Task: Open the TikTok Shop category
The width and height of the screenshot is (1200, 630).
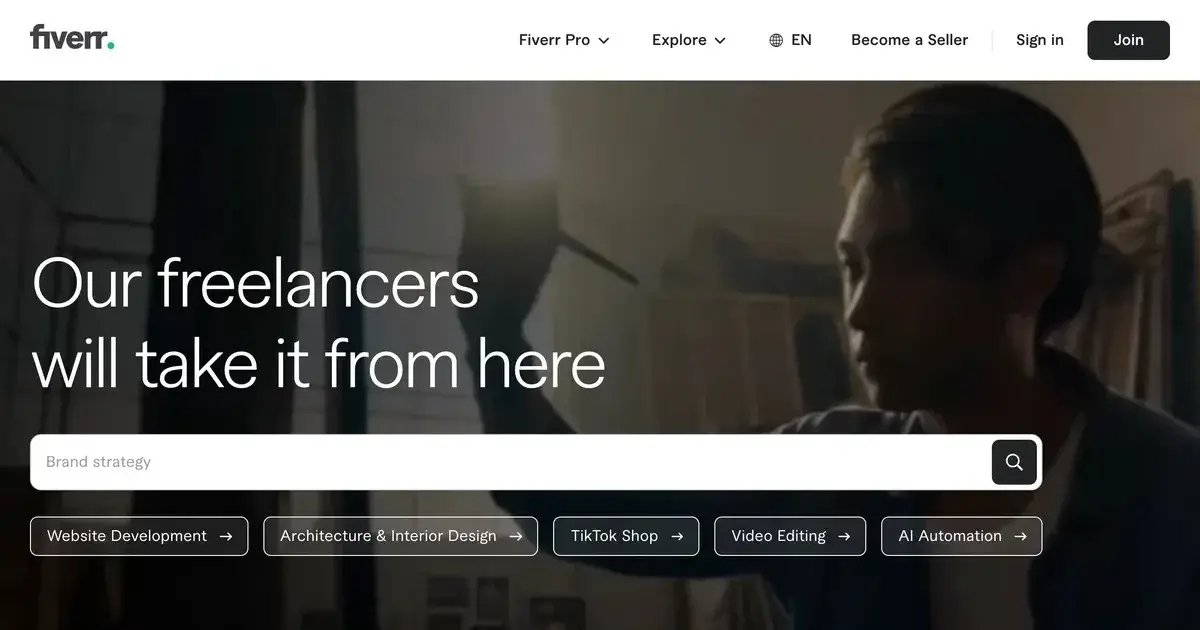Action: coord(626,536)
